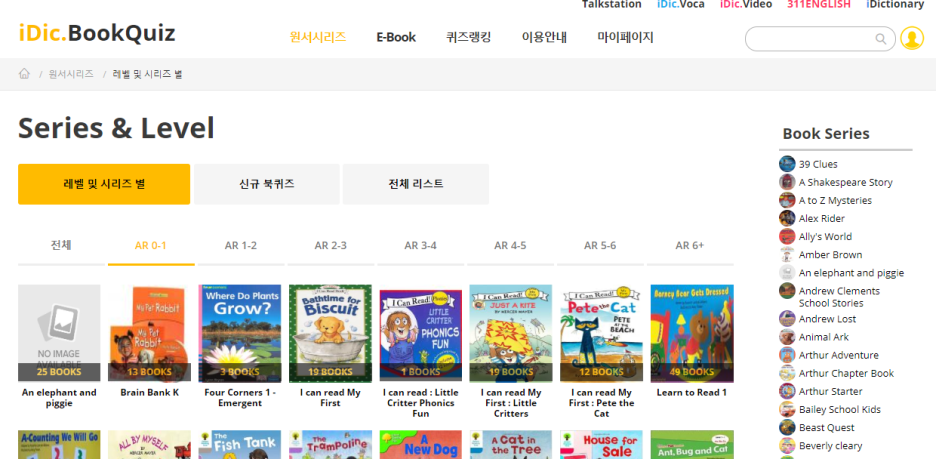936x459 pixels.
Task: Open the A New Dog book cover
Action: [420, 445]
